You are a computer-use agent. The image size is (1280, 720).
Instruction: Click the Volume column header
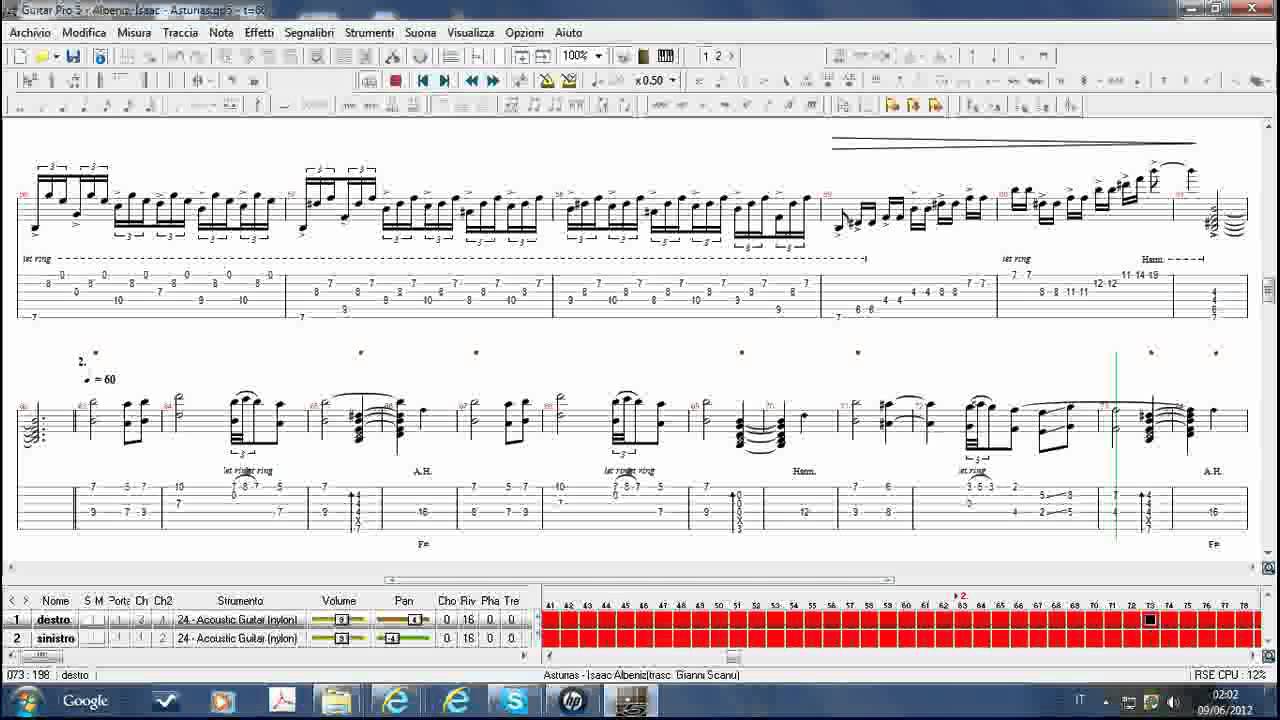coord(339,601)
